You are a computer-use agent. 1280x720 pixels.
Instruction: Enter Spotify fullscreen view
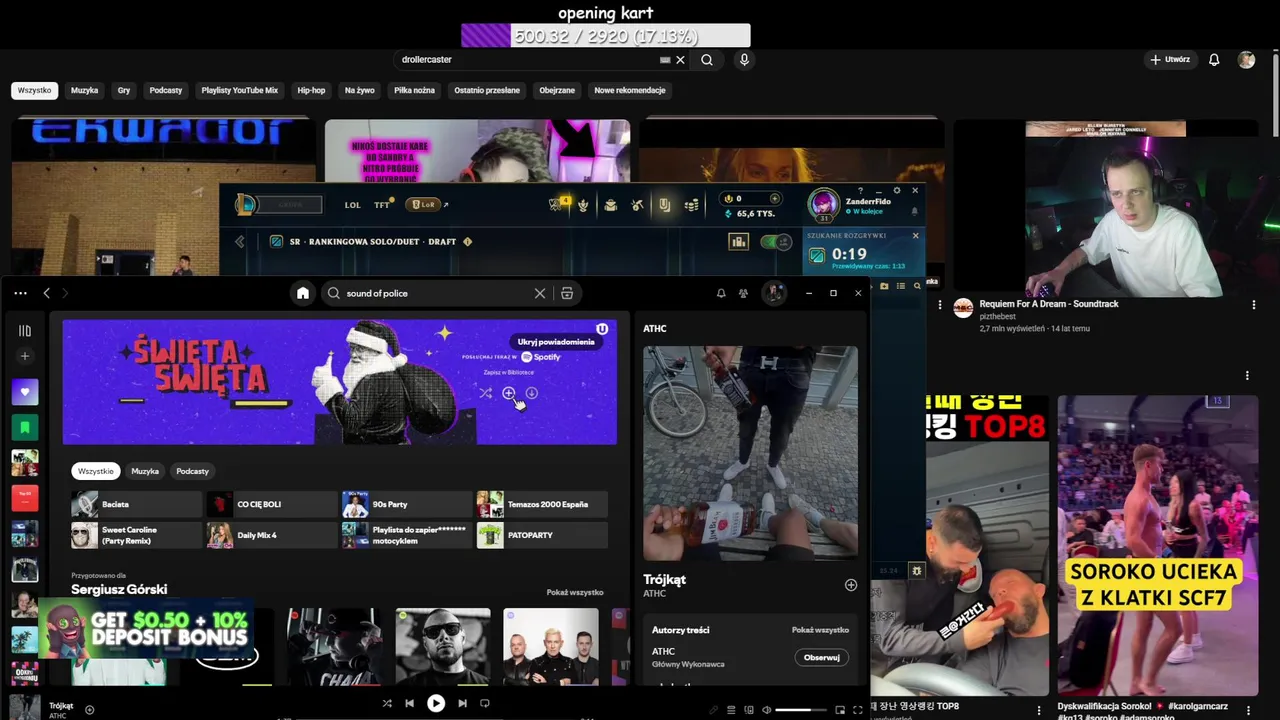point(858,710)
